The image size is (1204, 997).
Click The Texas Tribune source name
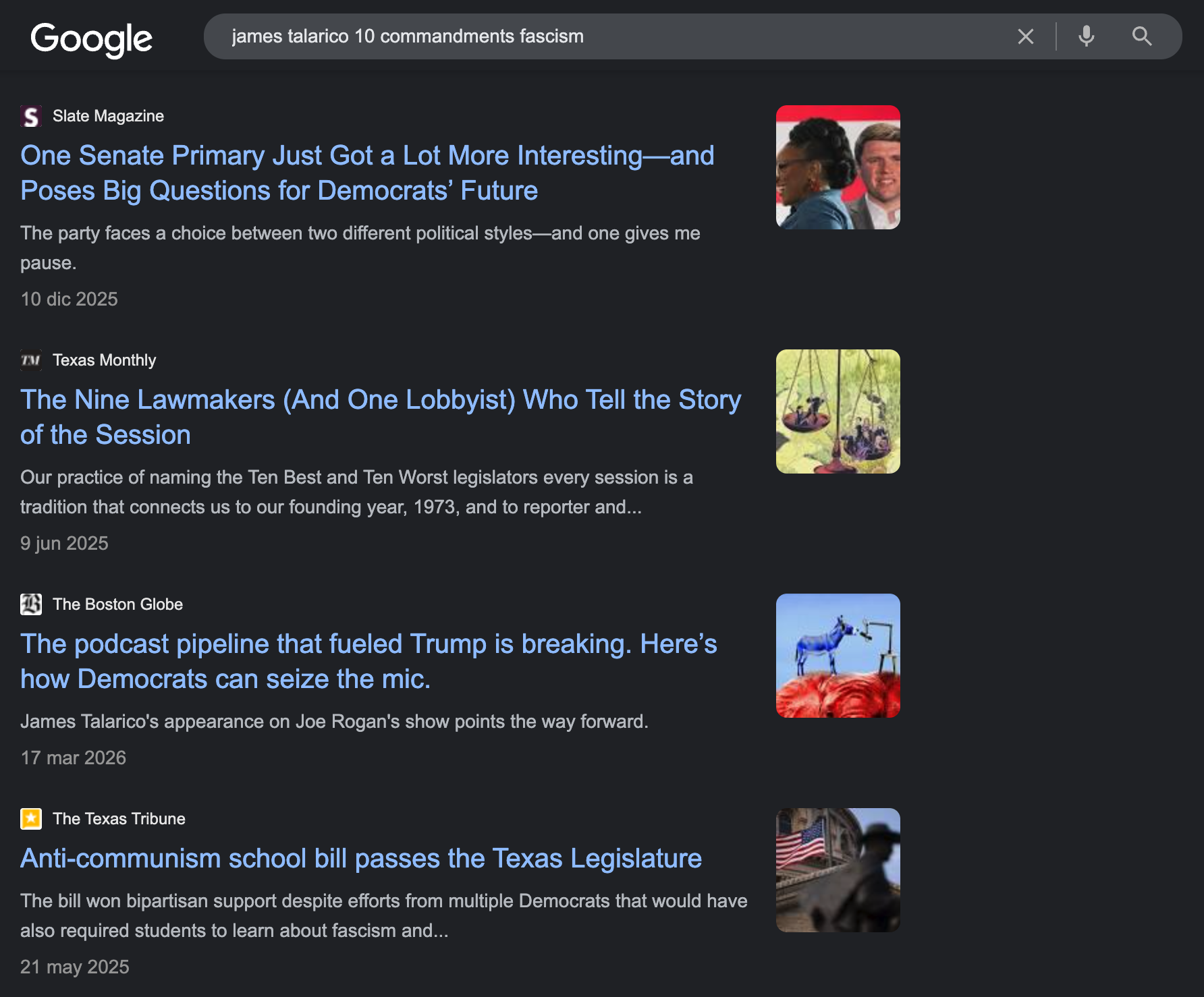pyautogui.click(x=119, y=819)
